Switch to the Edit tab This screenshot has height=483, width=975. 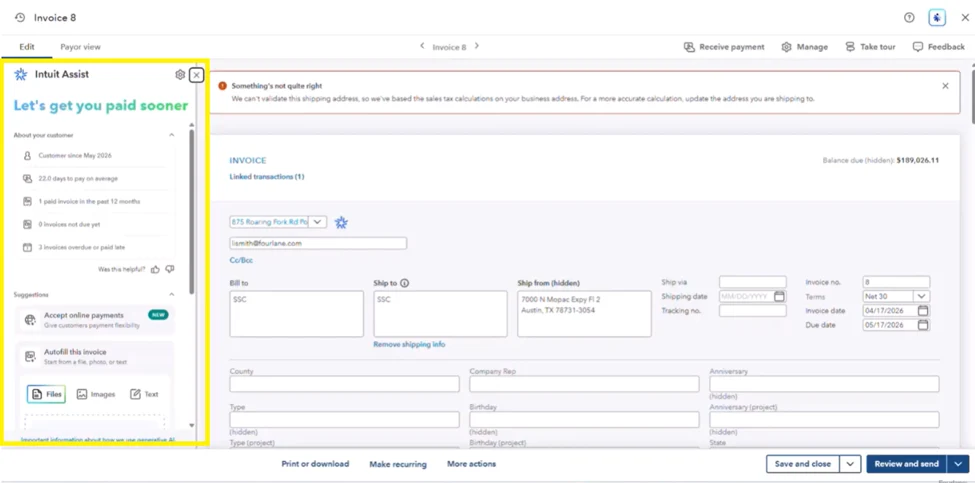pos(27,47)
